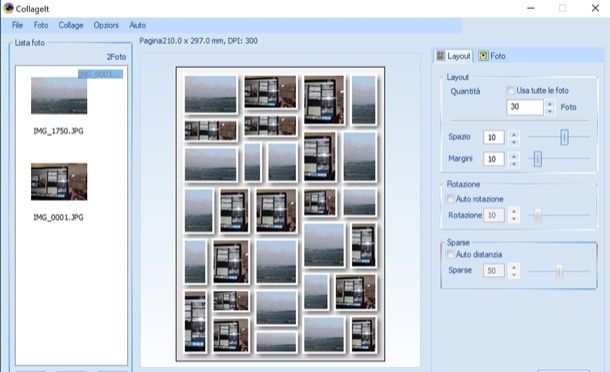610x372 pixels.
Task: Increase Rotazione value with up arrow
Action: (x=514, y=212)
